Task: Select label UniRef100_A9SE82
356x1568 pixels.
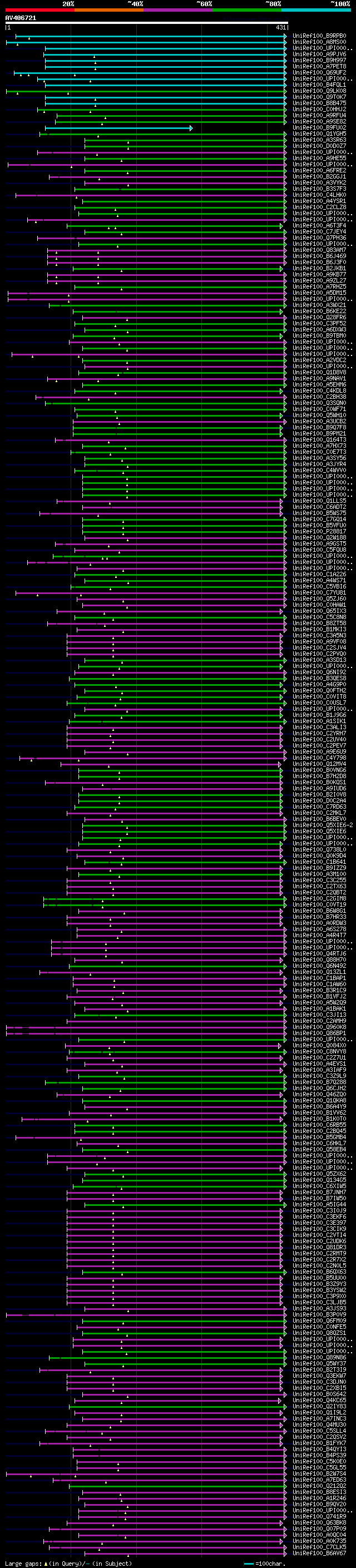Action: [x=319, y=122]
